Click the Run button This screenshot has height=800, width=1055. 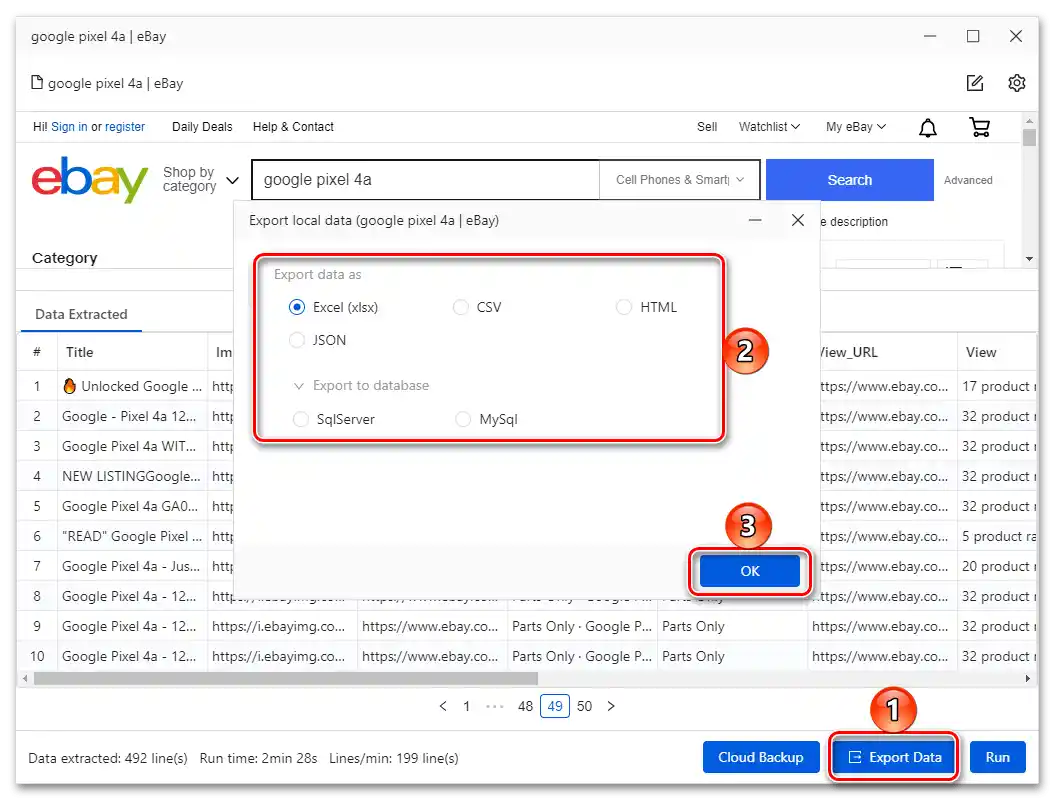998,758
